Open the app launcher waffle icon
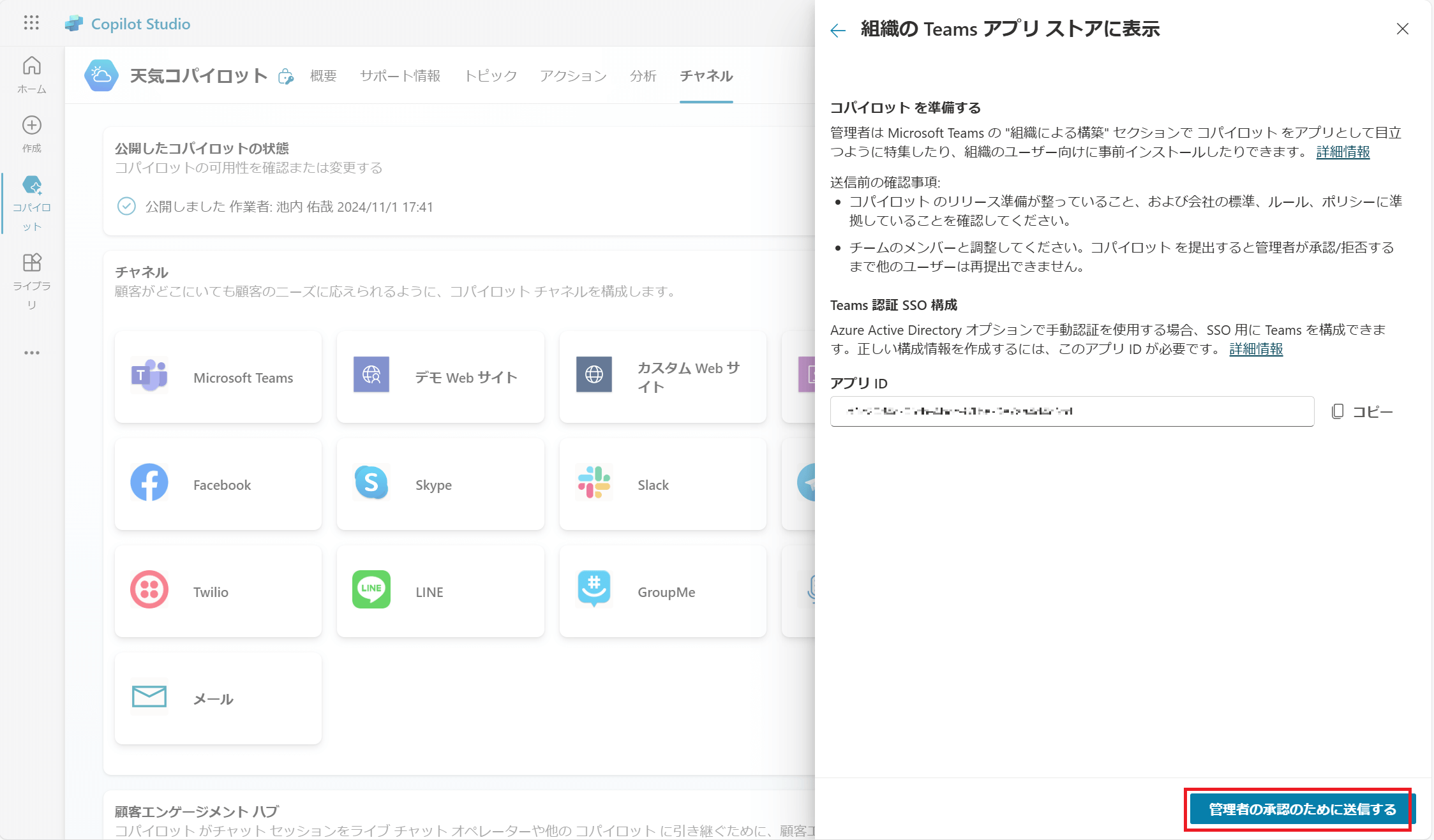 click(31, 23)
